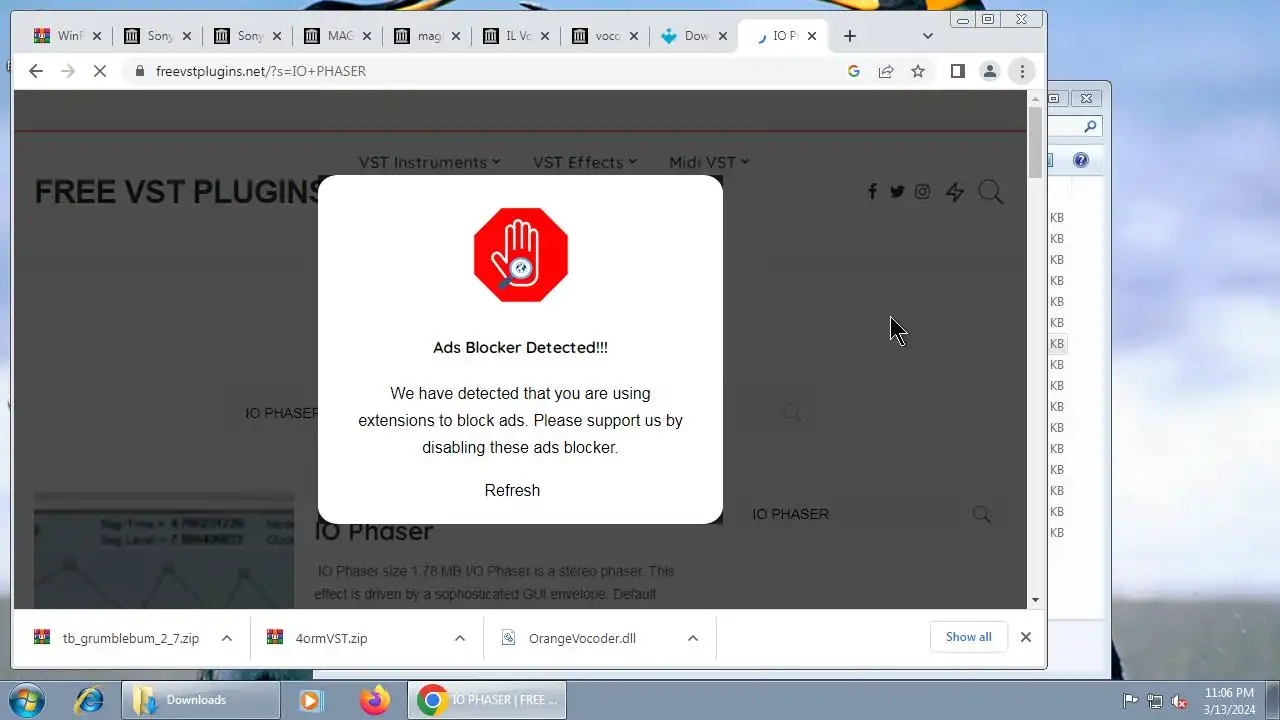Click Refresh in the ad blocker dialog
This screenshot has height=720, width=1280.
click(512, 490)
